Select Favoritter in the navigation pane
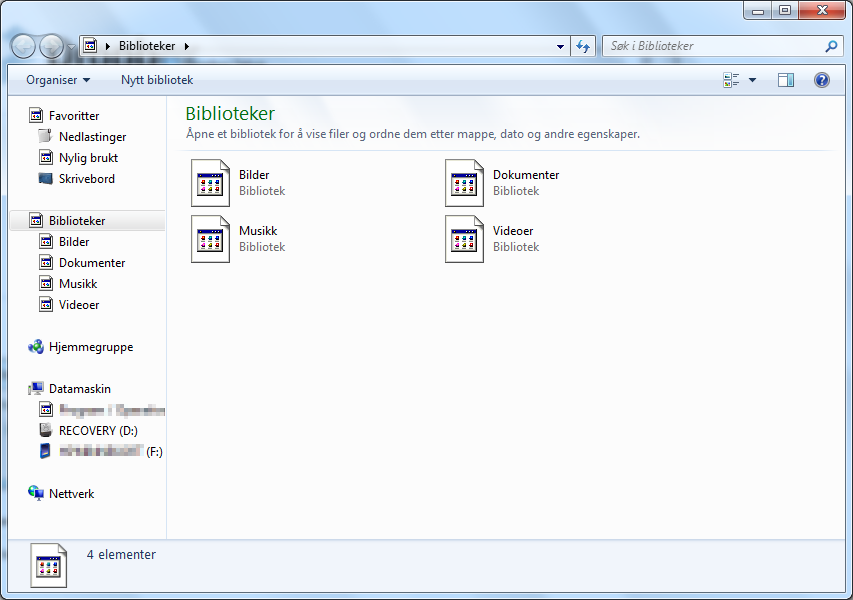 click(x=74, y=116)
